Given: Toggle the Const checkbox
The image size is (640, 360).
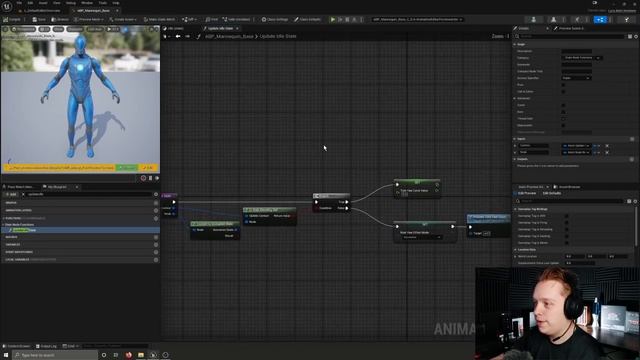Looking at the screenshot, I should coord(563,105).
